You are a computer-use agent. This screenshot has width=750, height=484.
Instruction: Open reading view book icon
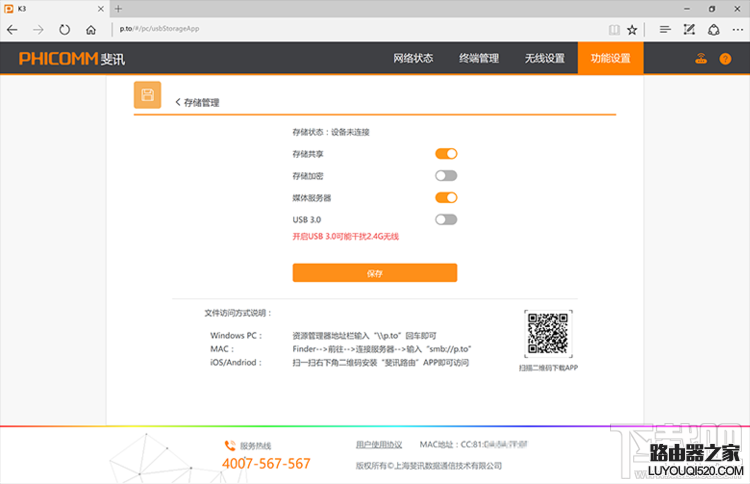614,30
